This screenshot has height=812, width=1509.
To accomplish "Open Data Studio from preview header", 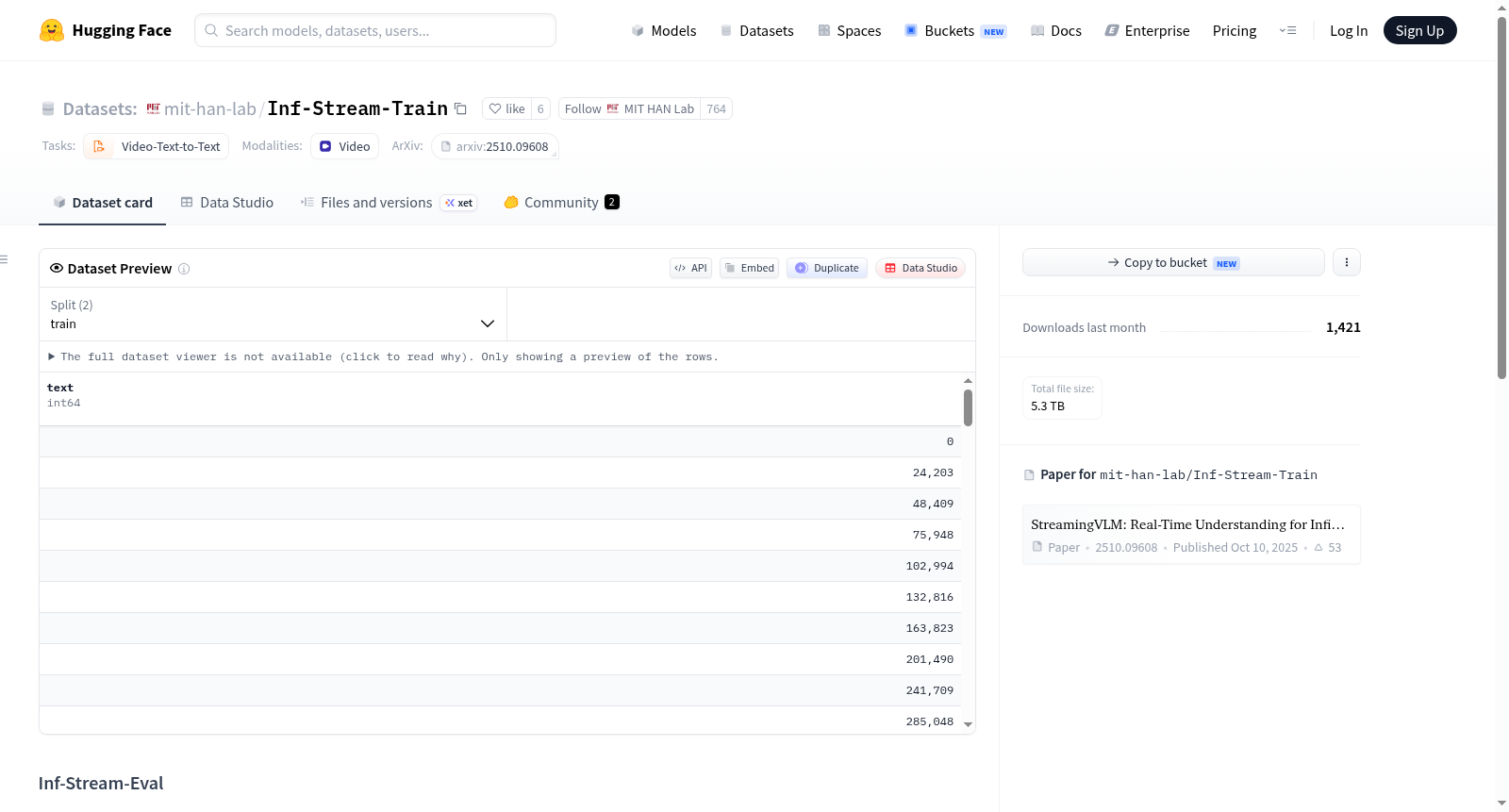I will coord(920,268).
